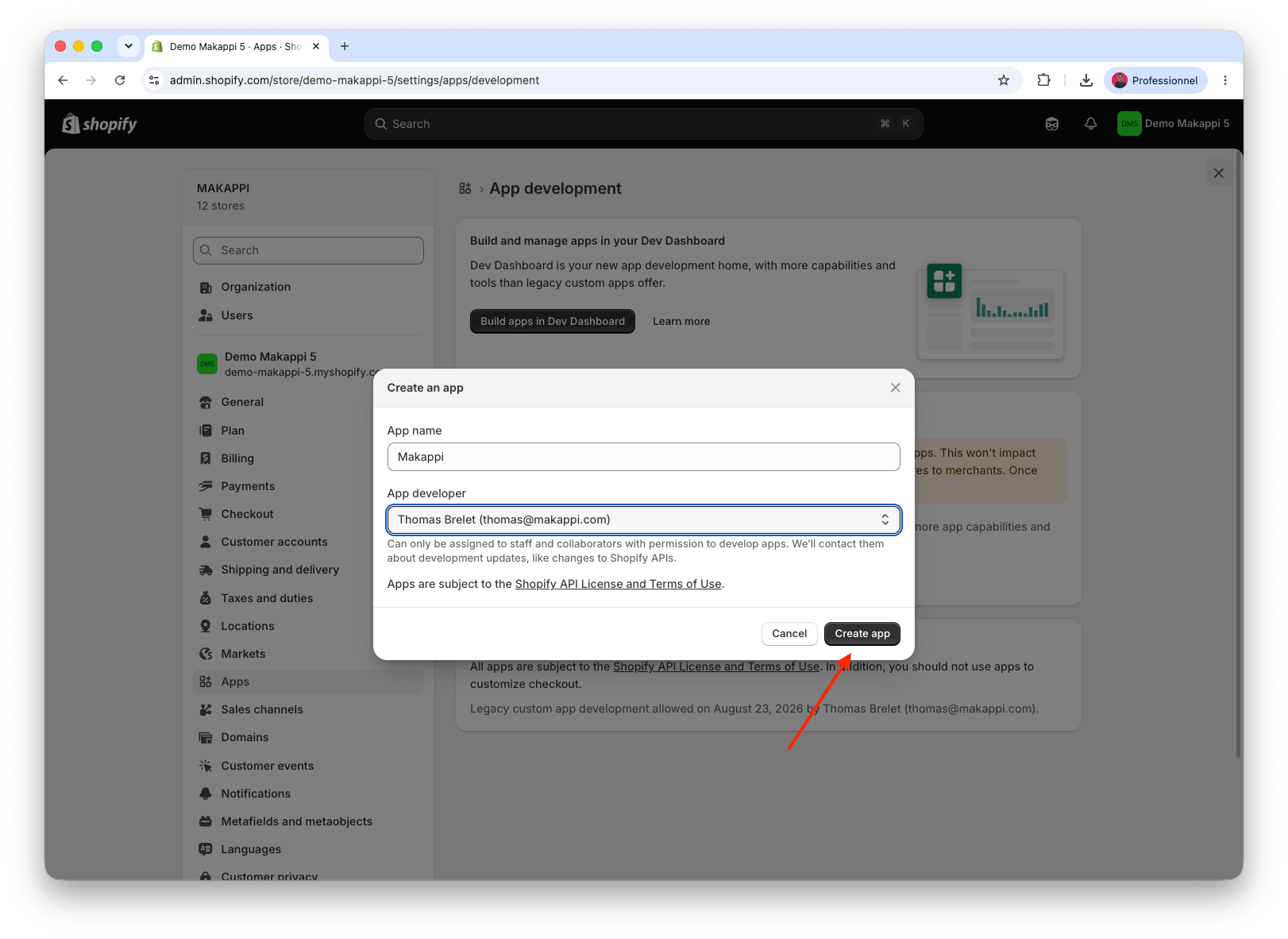Open Plan settings
The height and width of the screenshot is (939, 1288).
pyautogui.click(x=308, y=431)
